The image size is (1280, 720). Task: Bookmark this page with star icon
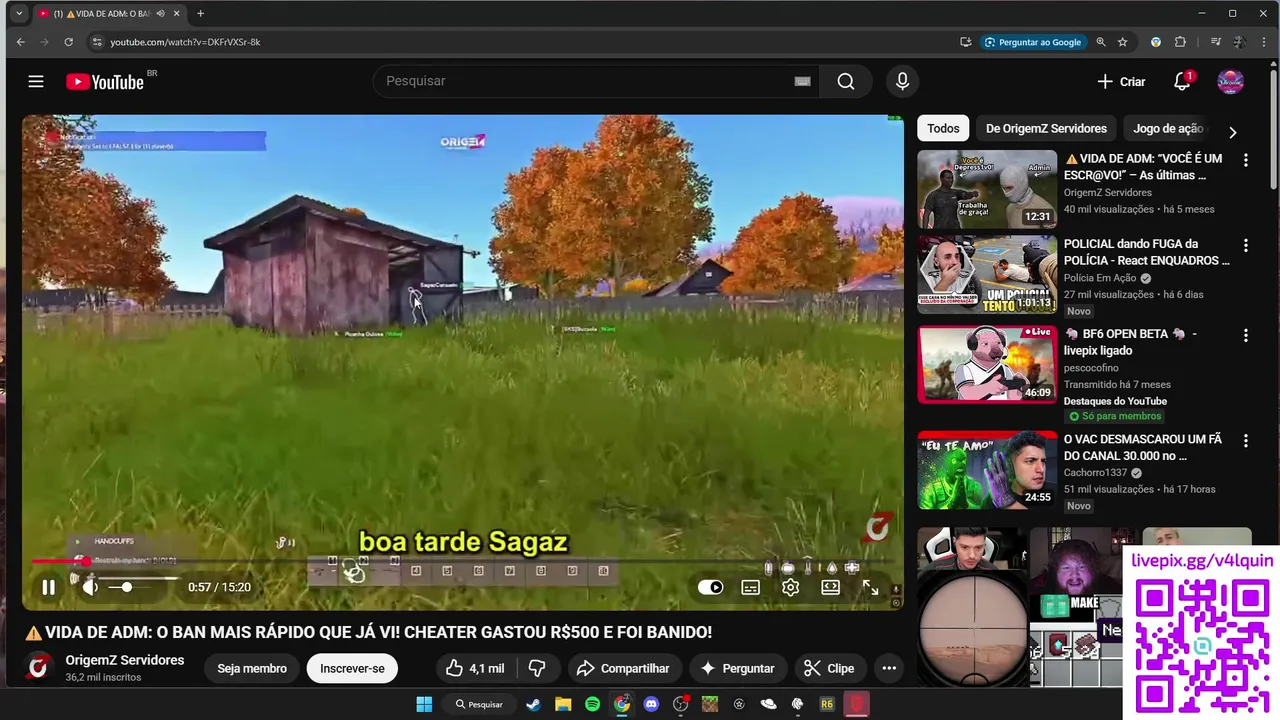pyautogui.click(x=1122, y=42)
